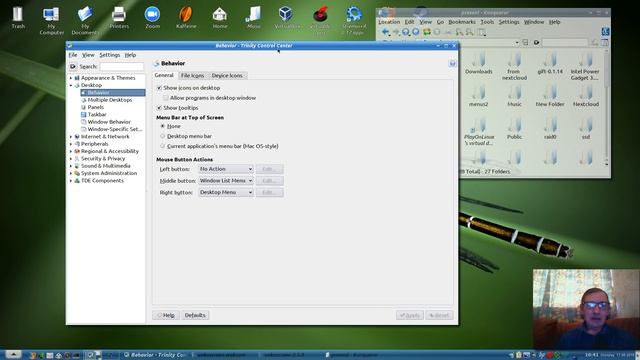Open Settings menu in Control Center
This screenshot has width=640, height=360.
click(109, 55)
